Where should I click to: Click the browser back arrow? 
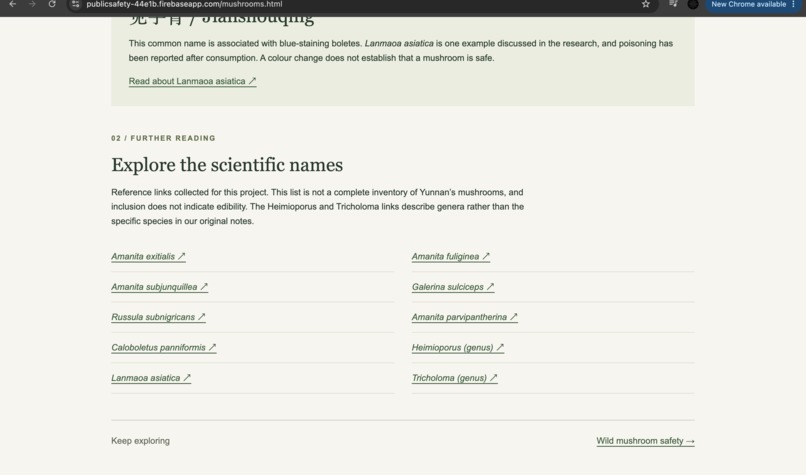pos(13,4)
